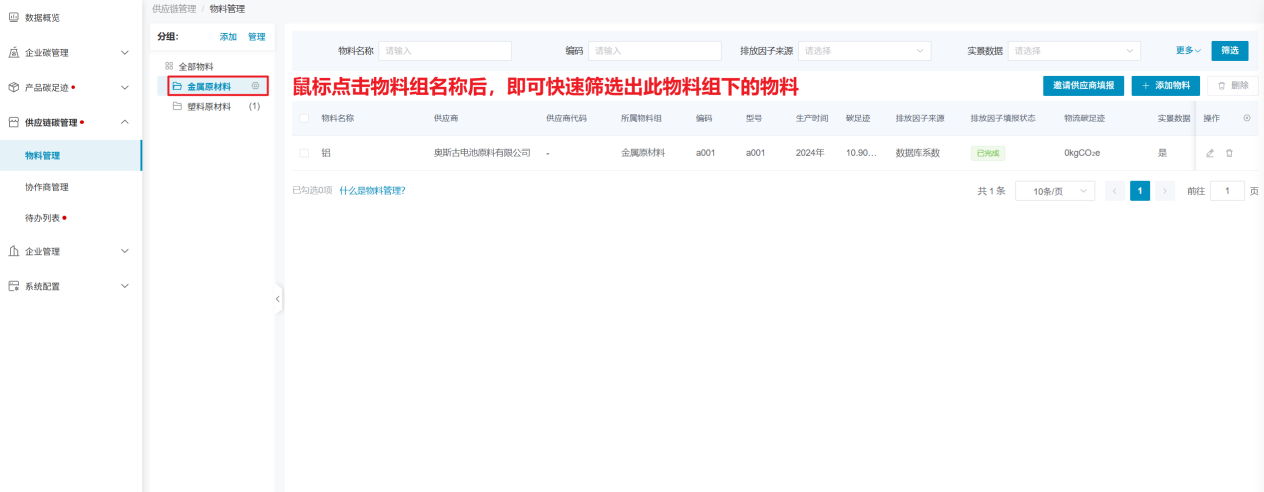Click the 邀请供应商填报 button
Screen dimensions: 1264x492
[1083, 86]
